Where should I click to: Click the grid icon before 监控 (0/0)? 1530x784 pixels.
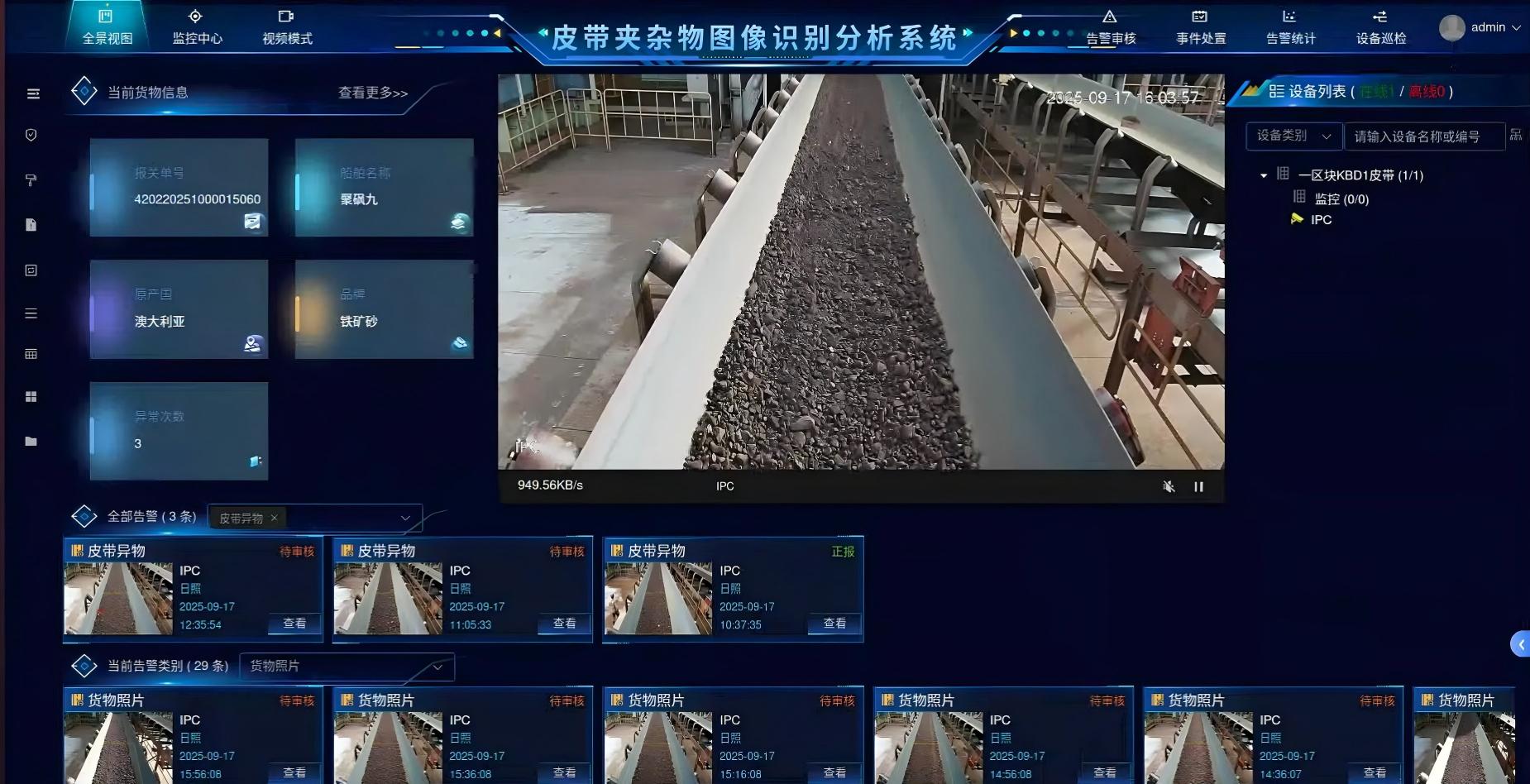pyautogui.click(x=1299, y=197)
